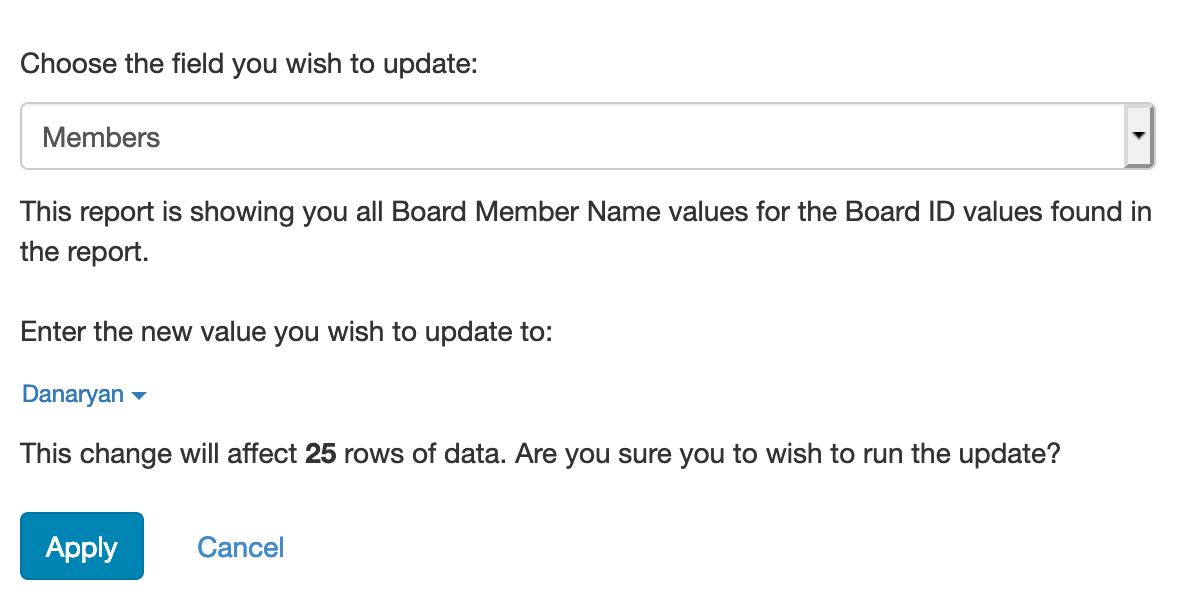
Task: Click the small caret beside Danaryan
Action: coord(139,396)
